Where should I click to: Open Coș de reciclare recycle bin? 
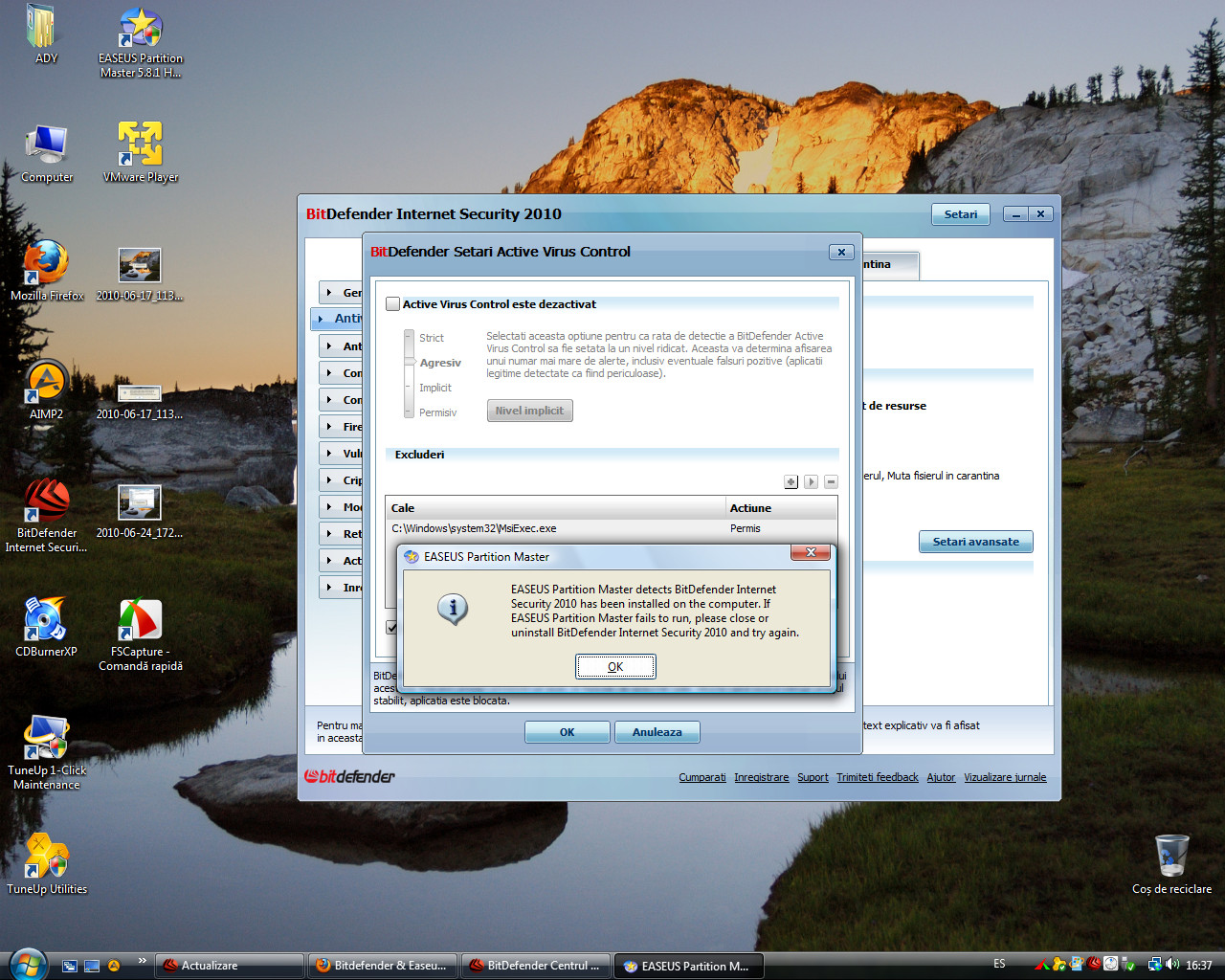click(1171, 865)
